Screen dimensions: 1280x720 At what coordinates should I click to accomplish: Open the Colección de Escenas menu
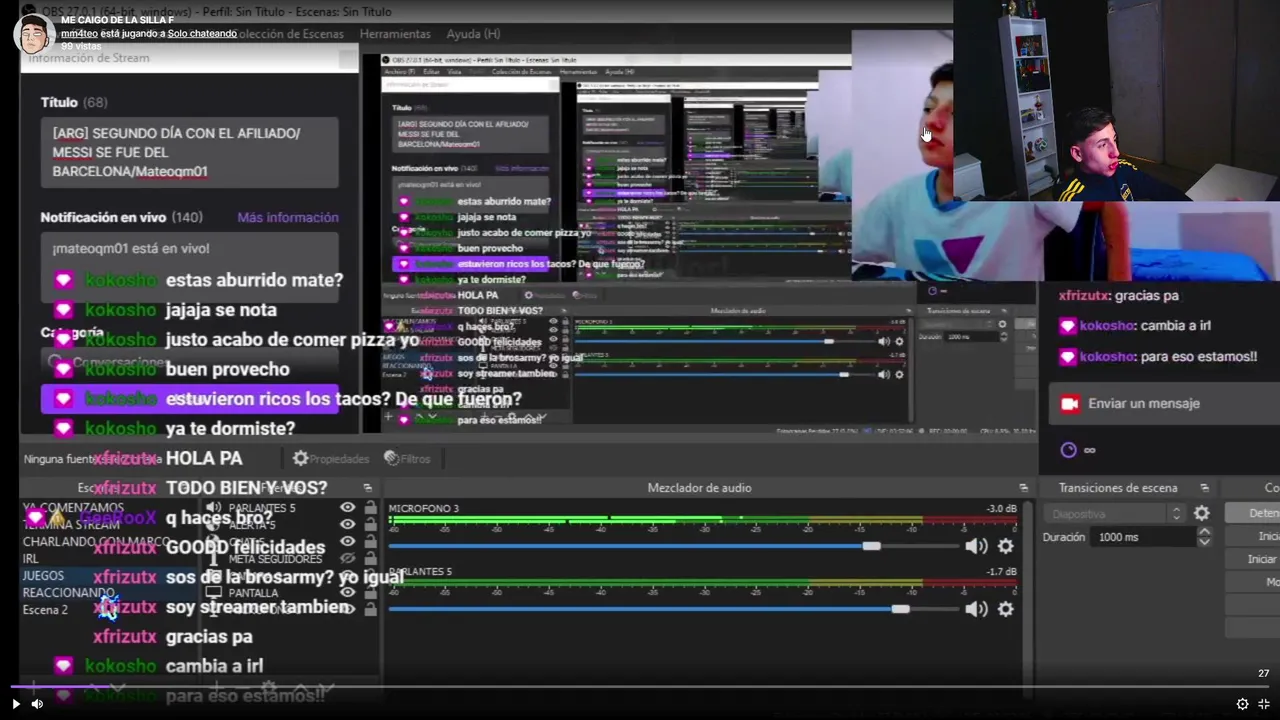click(x=290, y=34)
